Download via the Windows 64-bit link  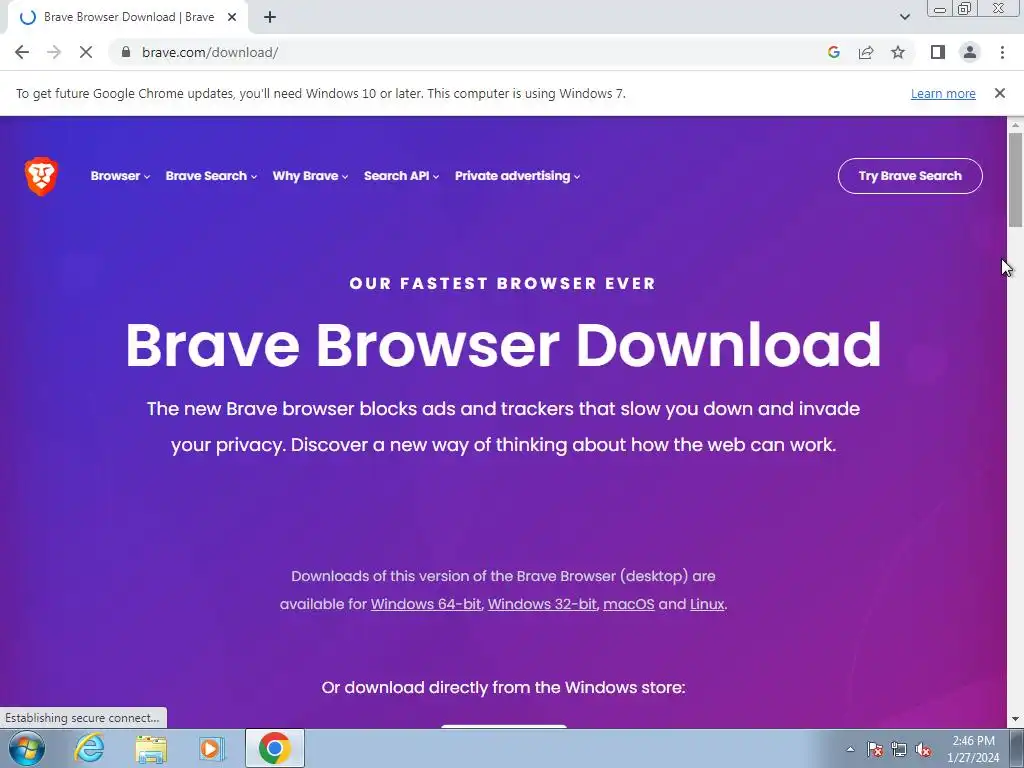426,604
